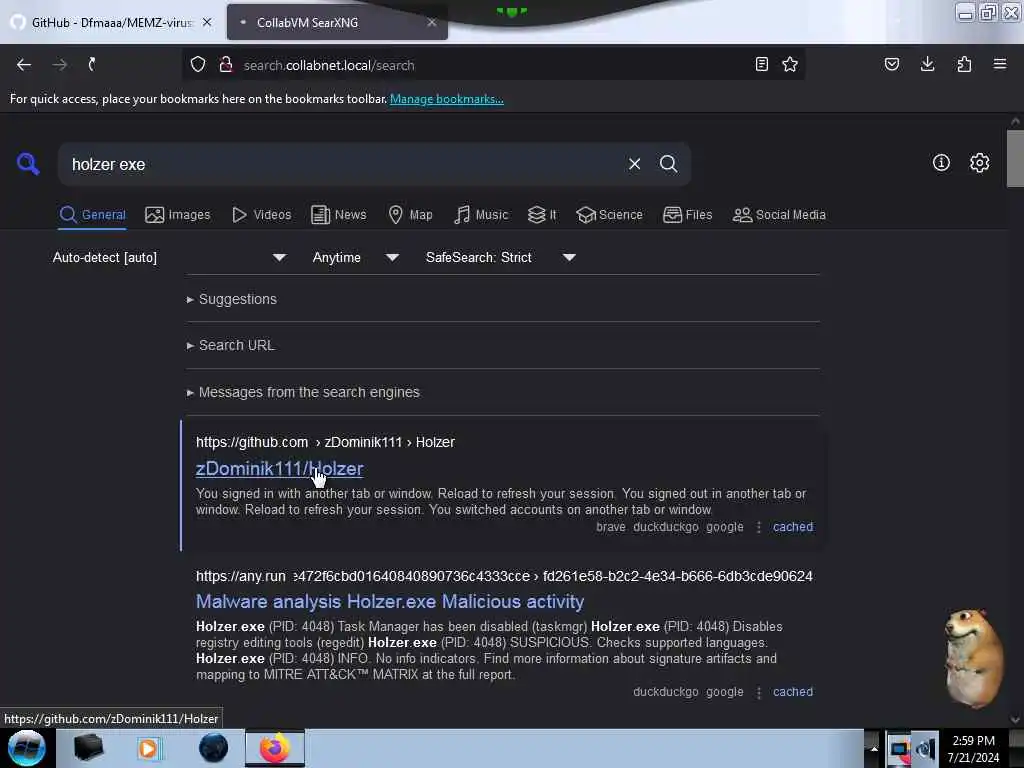1024x768 pixels.
Task: Go back with the browser back arrow
Action: tap(24, 65)
